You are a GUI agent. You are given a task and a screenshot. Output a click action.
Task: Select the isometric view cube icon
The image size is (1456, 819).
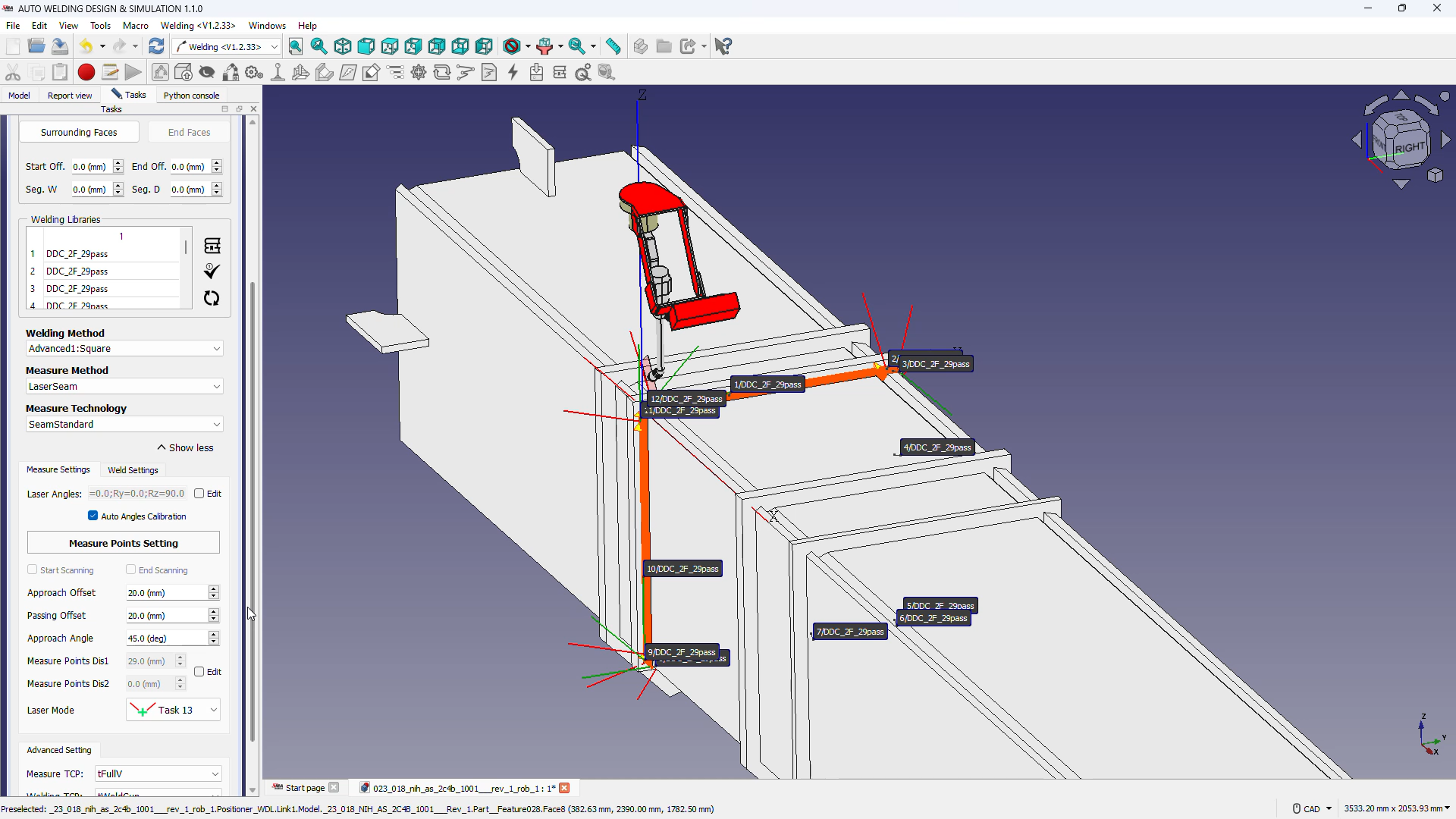343,46
